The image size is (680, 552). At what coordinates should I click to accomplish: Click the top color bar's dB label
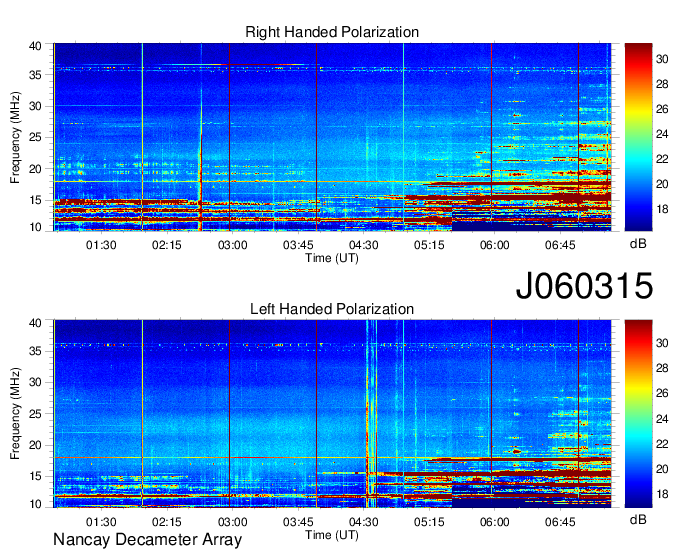(x=638, y=244)
